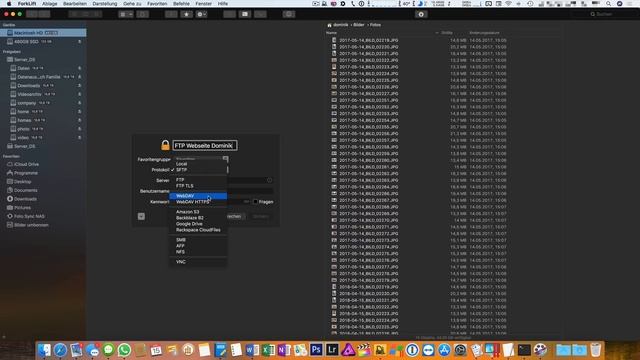Launch Lightroom from the dock

pos(332,350)
